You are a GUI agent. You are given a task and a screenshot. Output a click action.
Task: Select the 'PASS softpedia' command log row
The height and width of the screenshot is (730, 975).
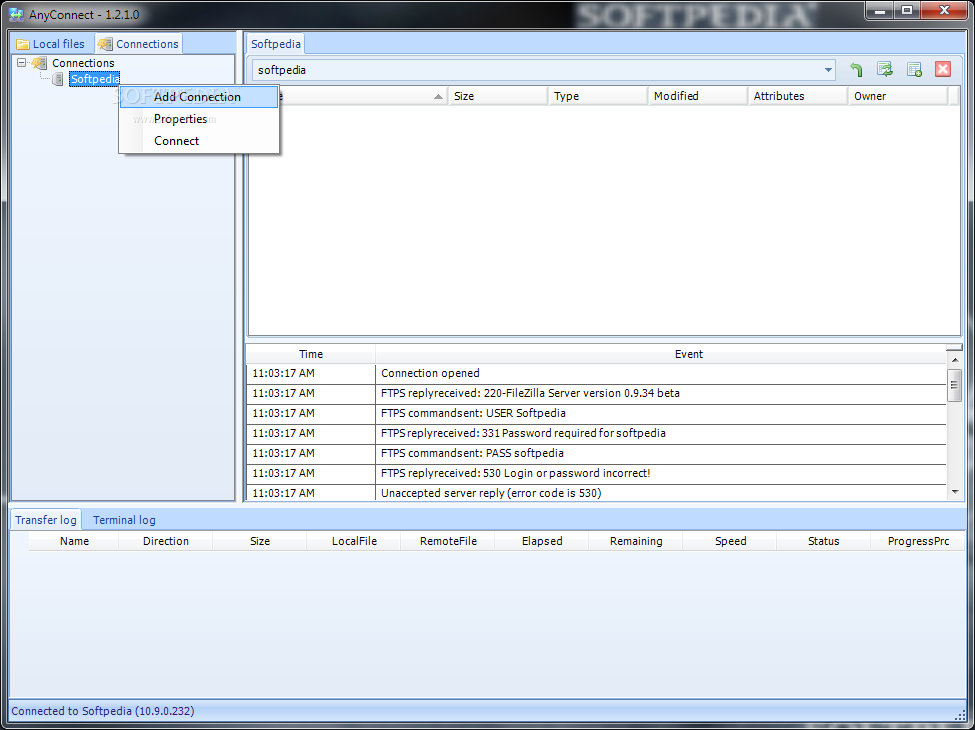[597, 453]
